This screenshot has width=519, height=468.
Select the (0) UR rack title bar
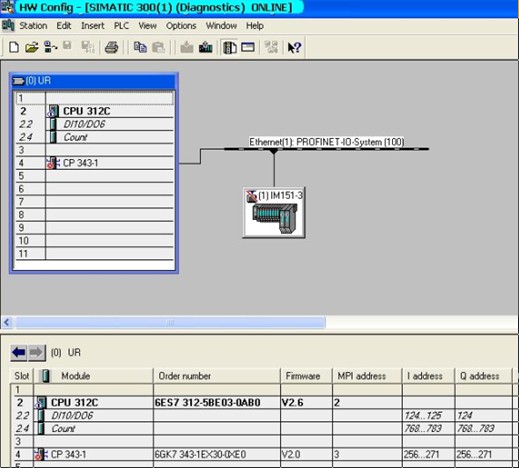pyautogui.click(x=93, y=81)
